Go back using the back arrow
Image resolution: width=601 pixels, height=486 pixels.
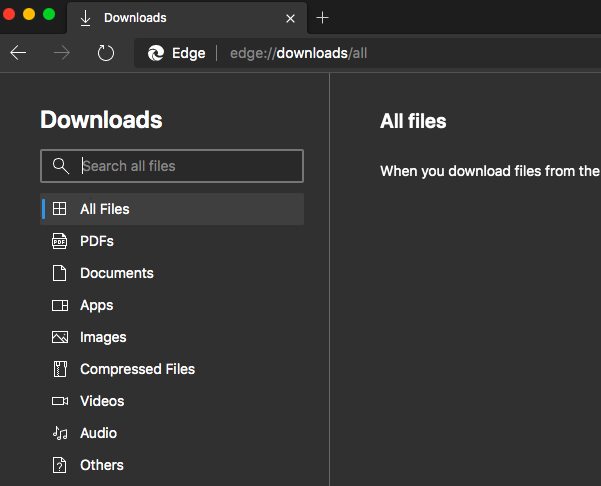[18, 53]
